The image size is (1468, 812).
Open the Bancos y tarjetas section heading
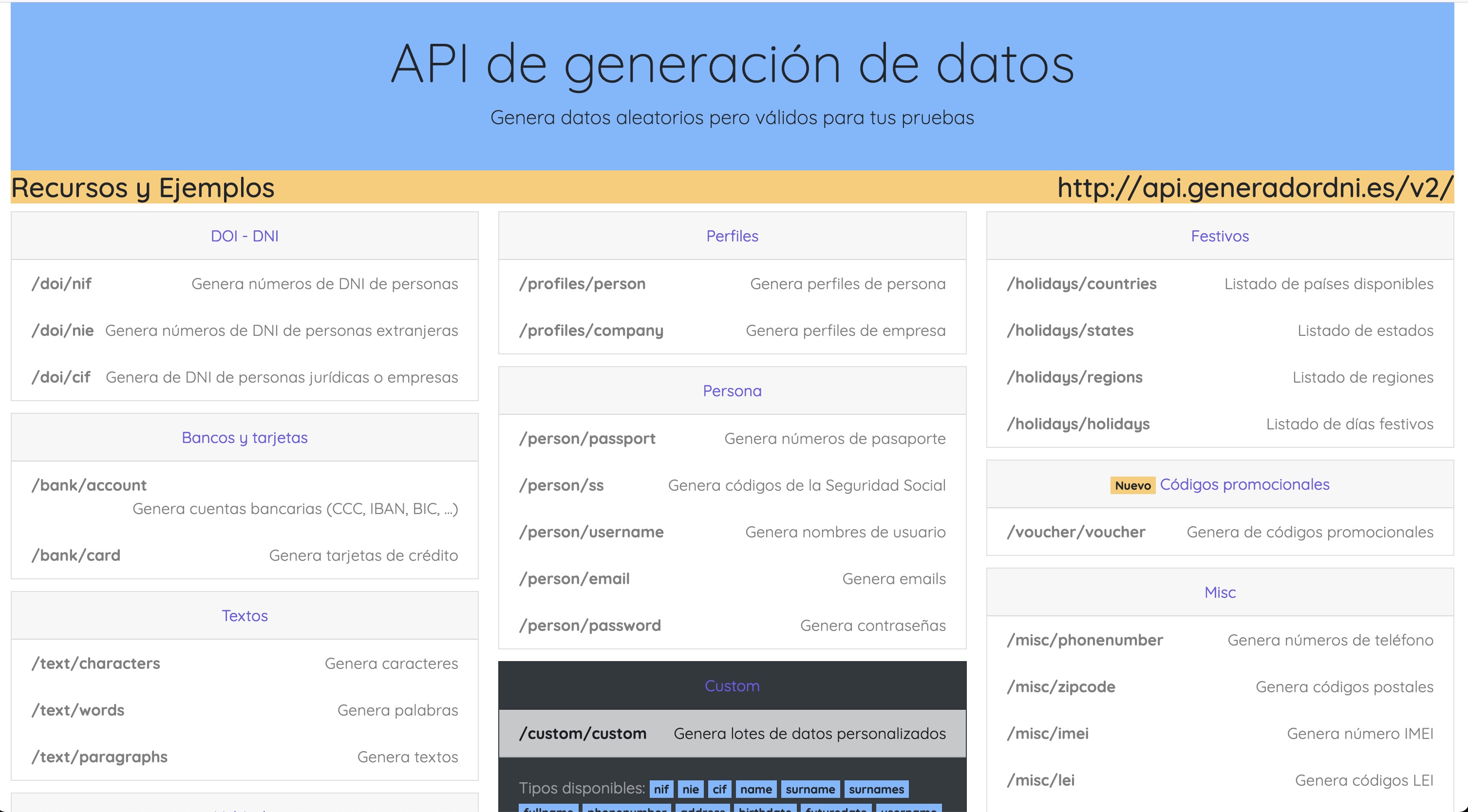(x=245, y=437)
